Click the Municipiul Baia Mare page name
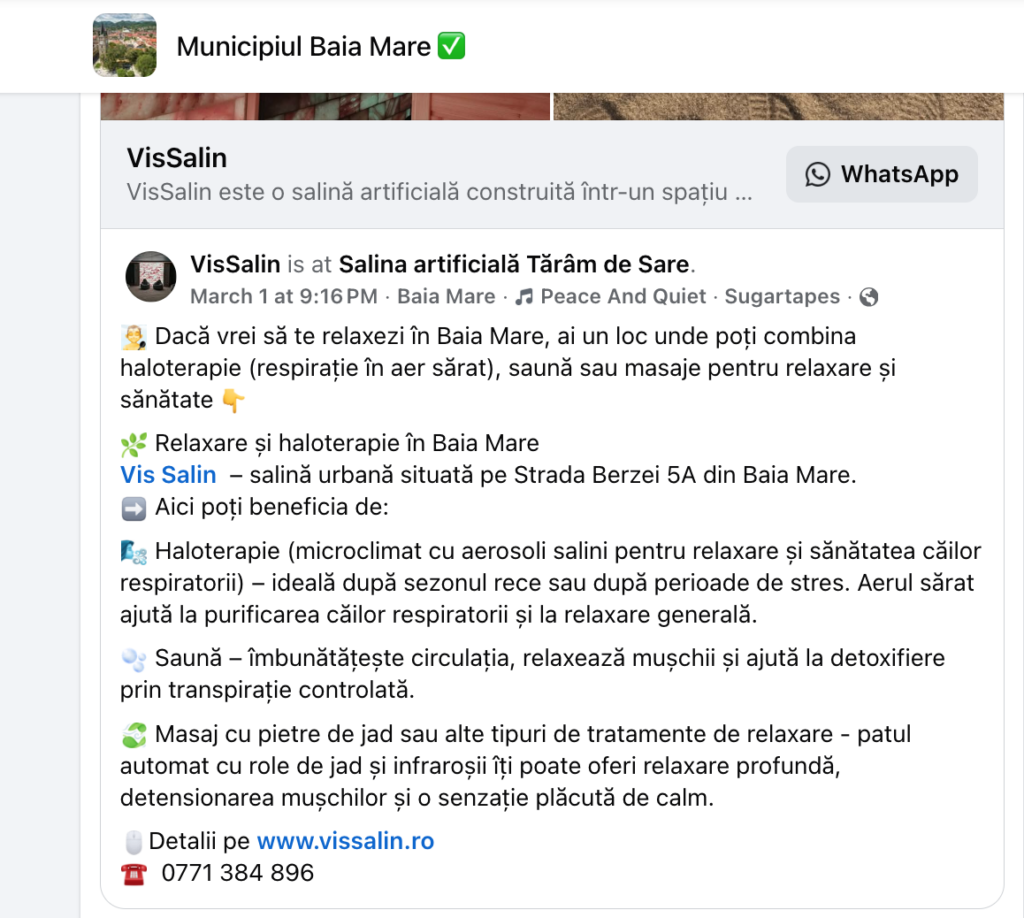 click(x=304, y=47)
